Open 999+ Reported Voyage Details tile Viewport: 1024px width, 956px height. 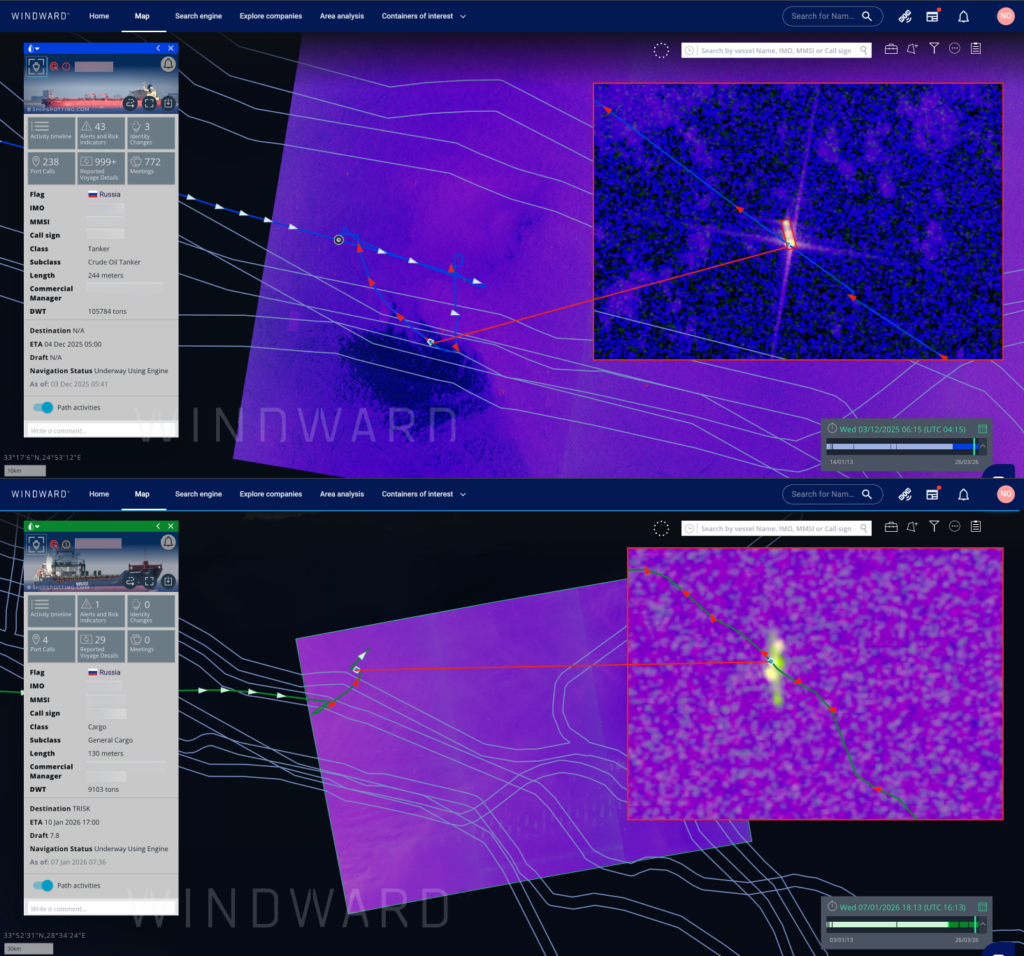pos(101,168)
